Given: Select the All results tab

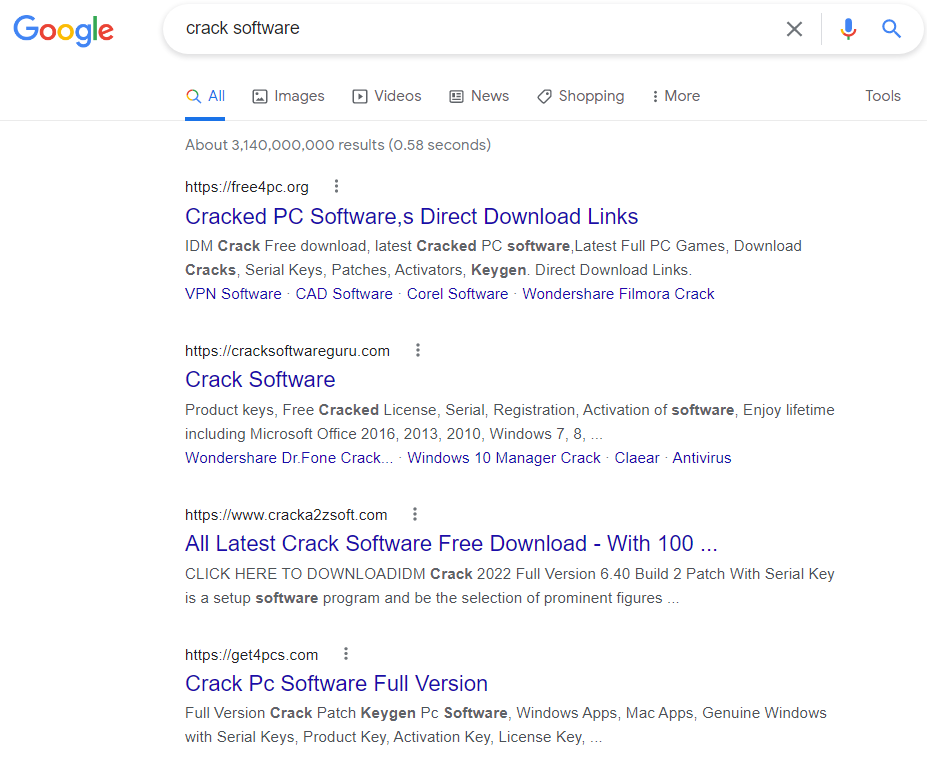Looking at the screenshot, I should tap(205, 96).
